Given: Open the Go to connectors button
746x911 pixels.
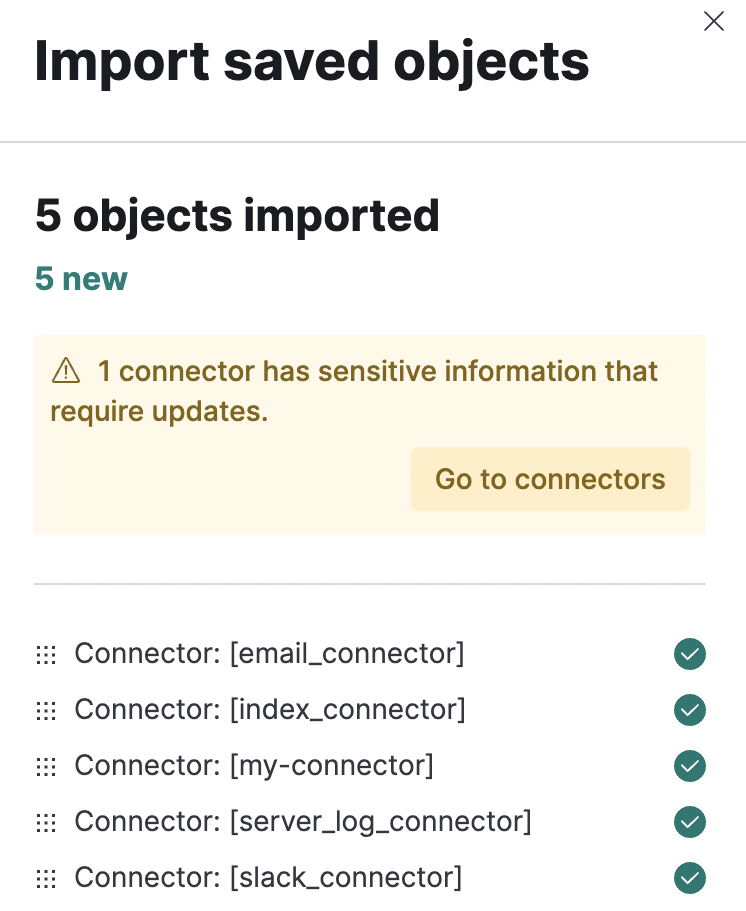Looking at the screenshot, I should point(550,479).
